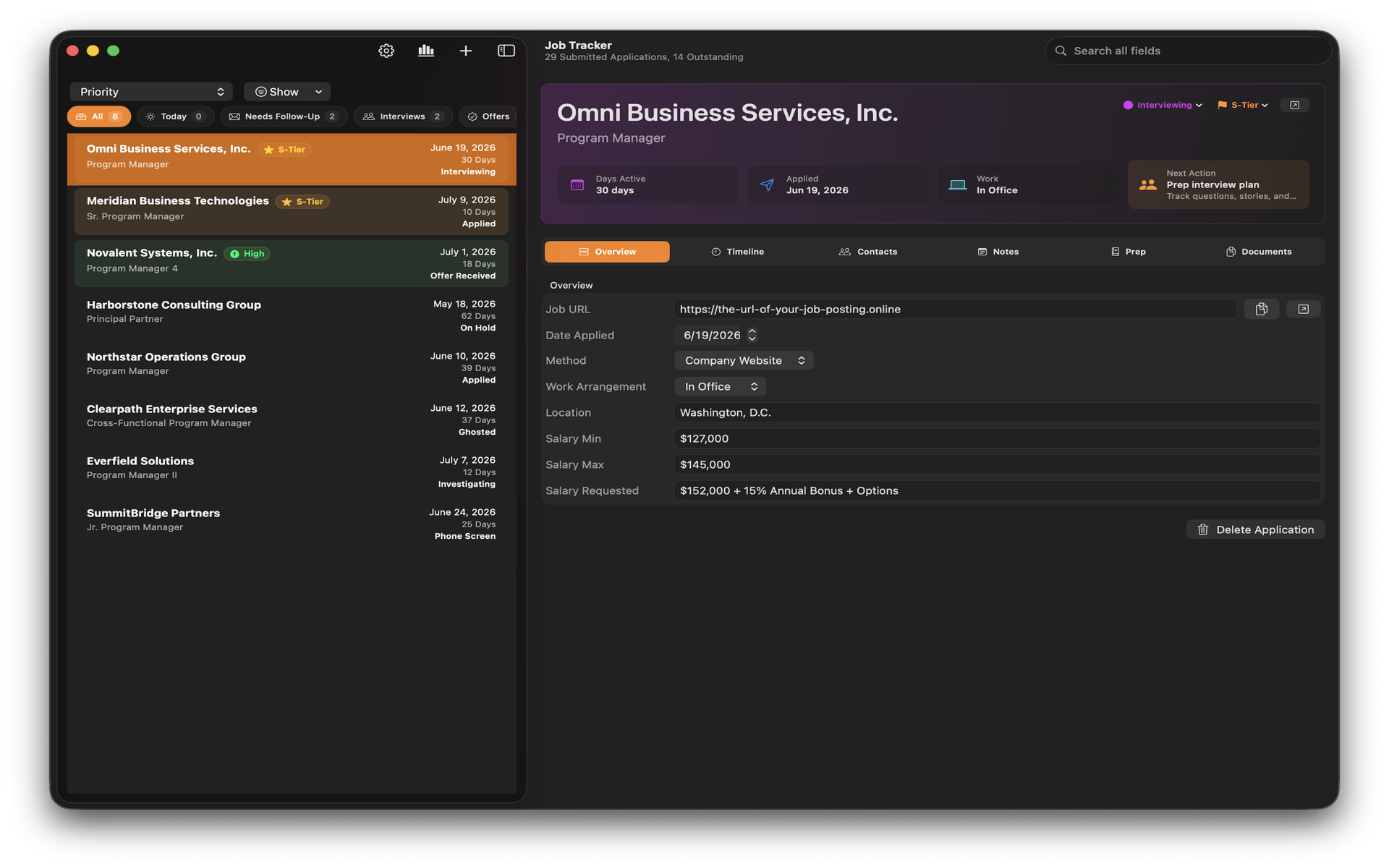Switch to the Documents tab

[x=1258, y=252]
